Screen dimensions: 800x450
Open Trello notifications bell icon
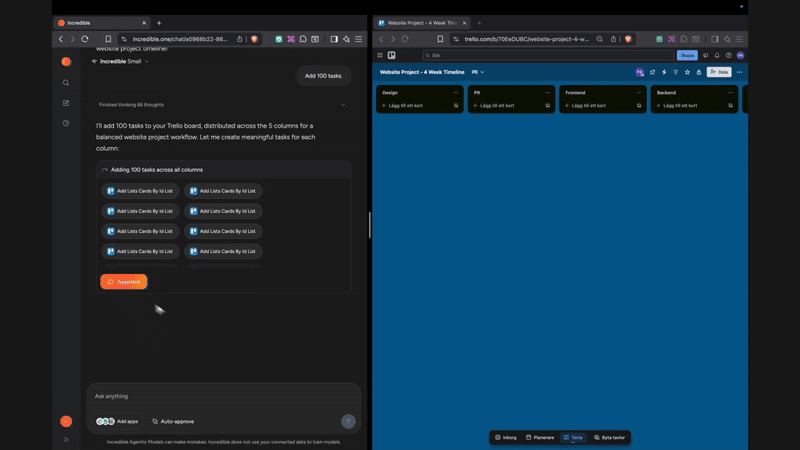(717, 56)
